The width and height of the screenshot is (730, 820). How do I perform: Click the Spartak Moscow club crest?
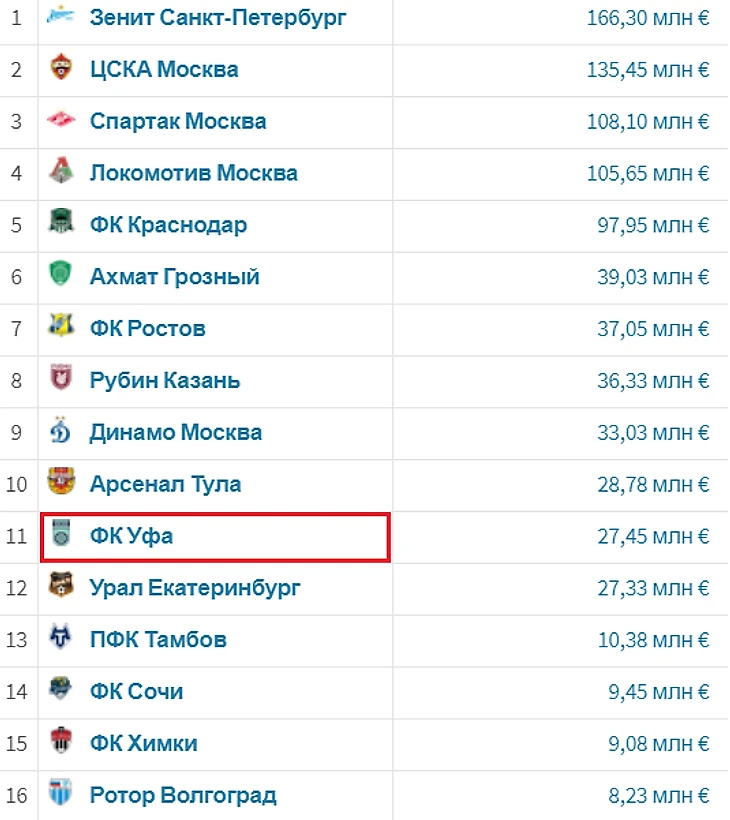62,121
